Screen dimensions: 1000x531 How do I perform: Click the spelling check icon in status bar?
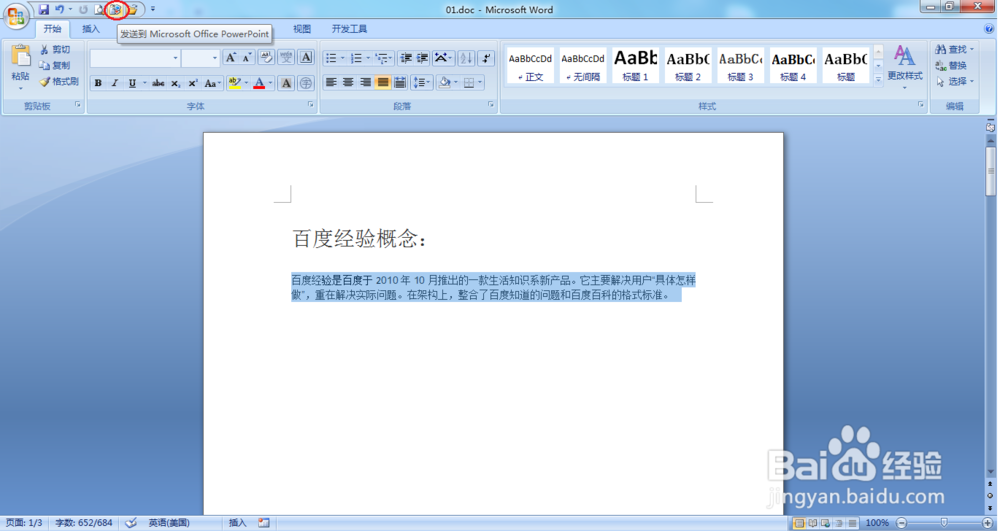click(x=131, y=523)
